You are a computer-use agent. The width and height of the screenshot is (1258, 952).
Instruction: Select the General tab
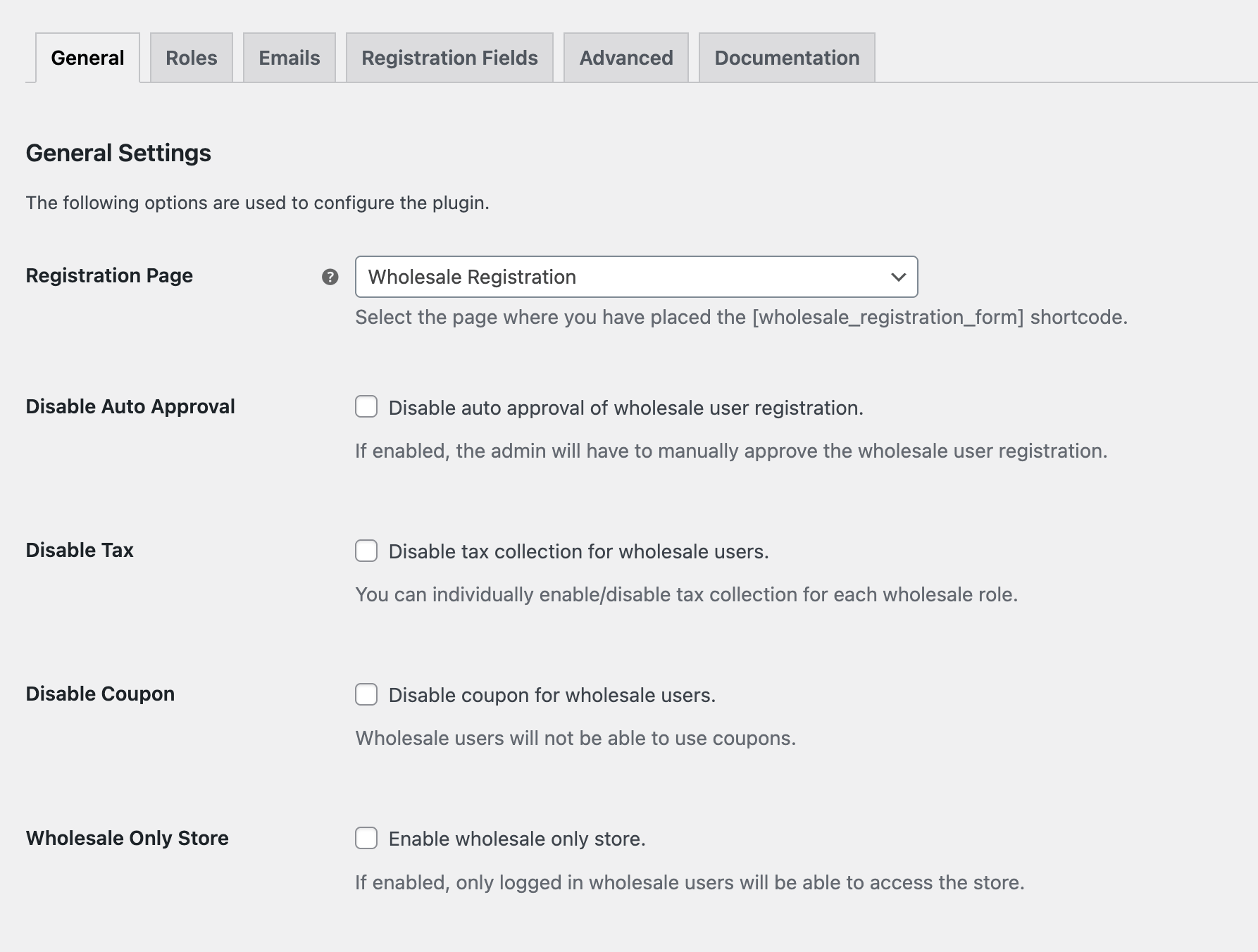pos(87,58)
